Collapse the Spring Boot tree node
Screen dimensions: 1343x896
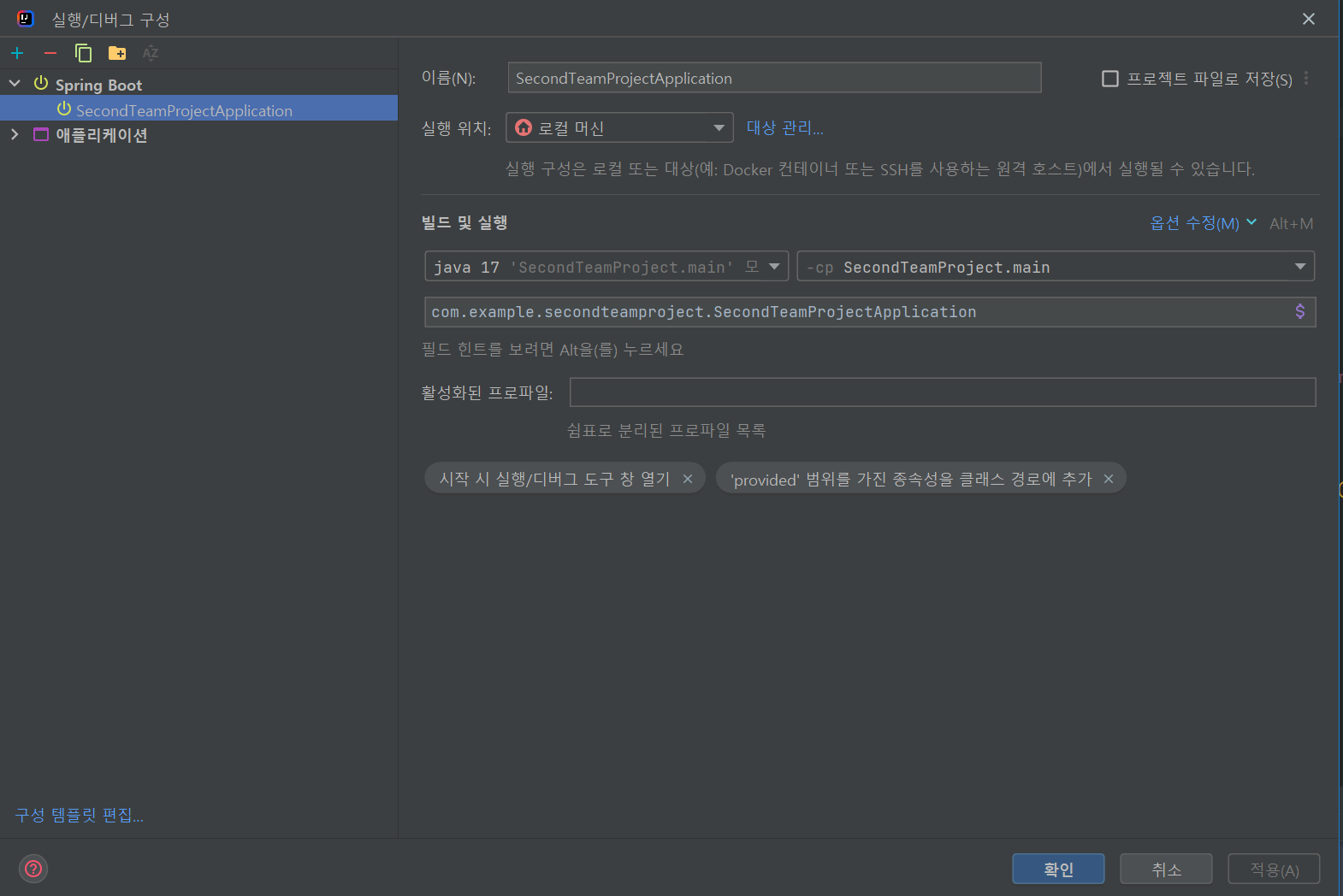pyautogui.click(x=15, y=84)
